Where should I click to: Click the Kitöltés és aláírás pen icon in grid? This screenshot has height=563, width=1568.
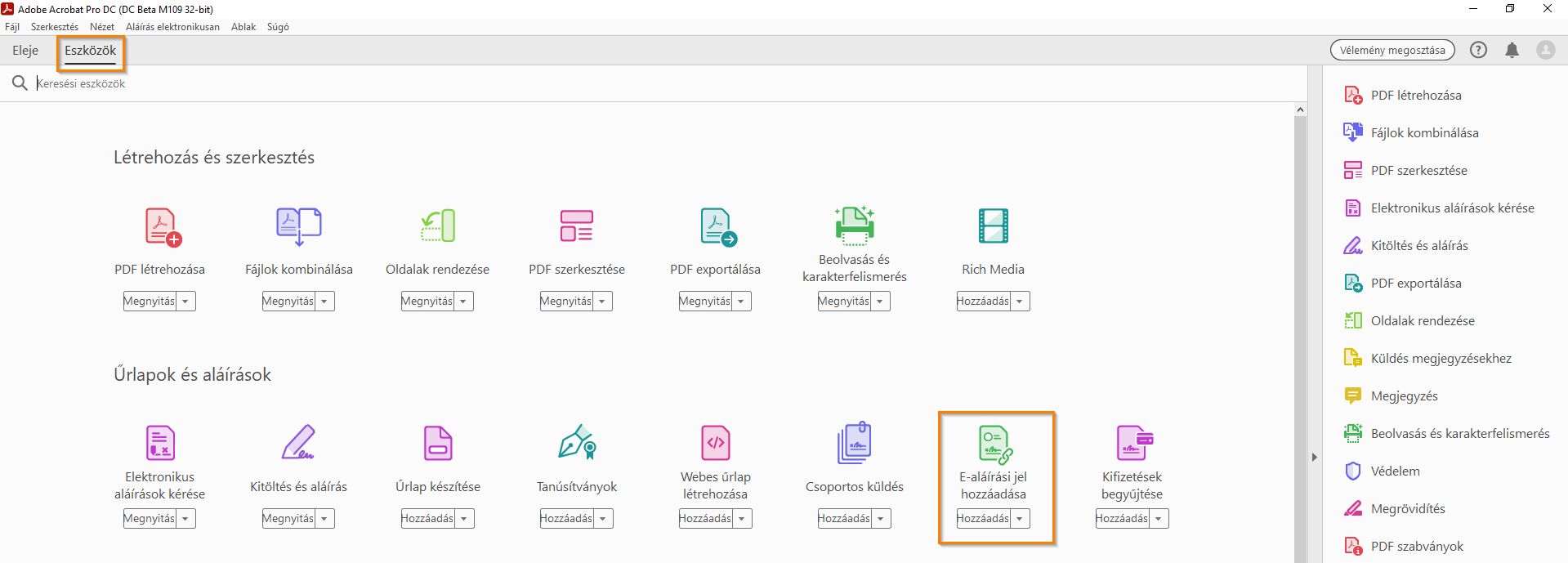[x=298, y=443]
